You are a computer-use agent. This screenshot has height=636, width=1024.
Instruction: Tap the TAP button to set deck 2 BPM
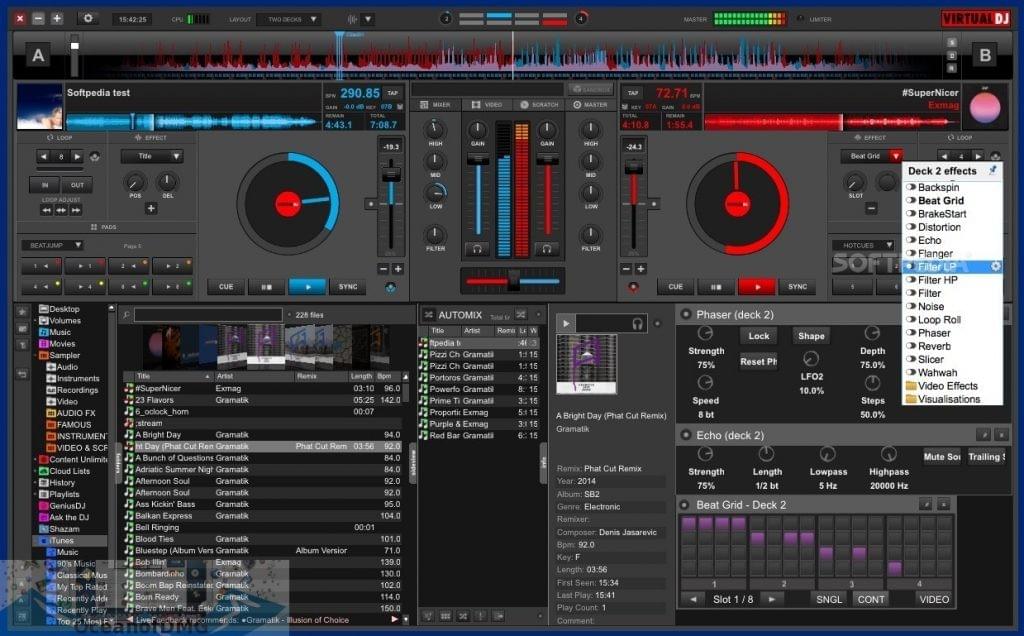tap(631, 93)
